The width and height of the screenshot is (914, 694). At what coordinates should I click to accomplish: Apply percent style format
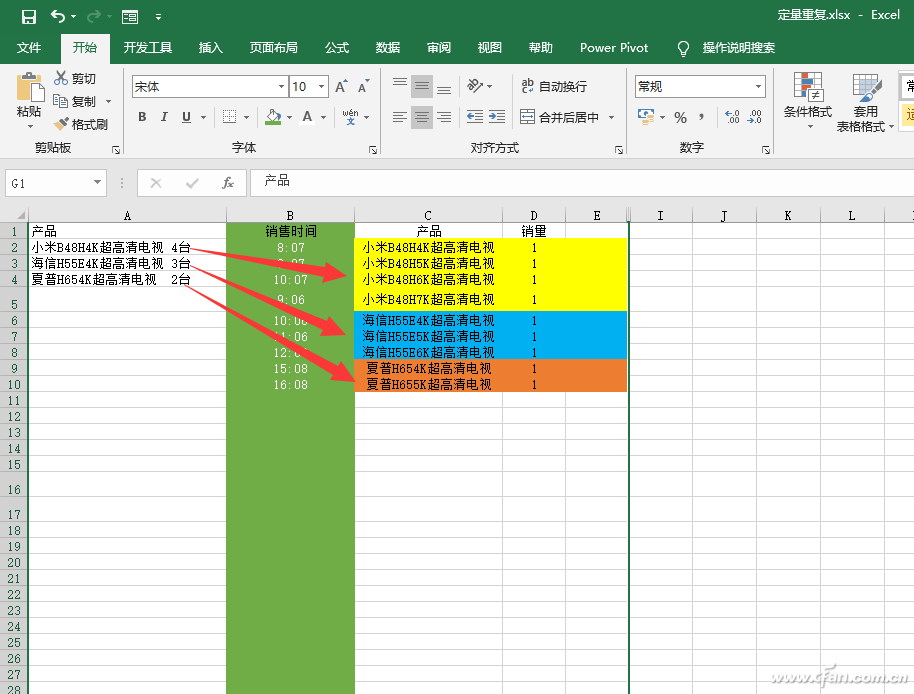click(680, 117)
